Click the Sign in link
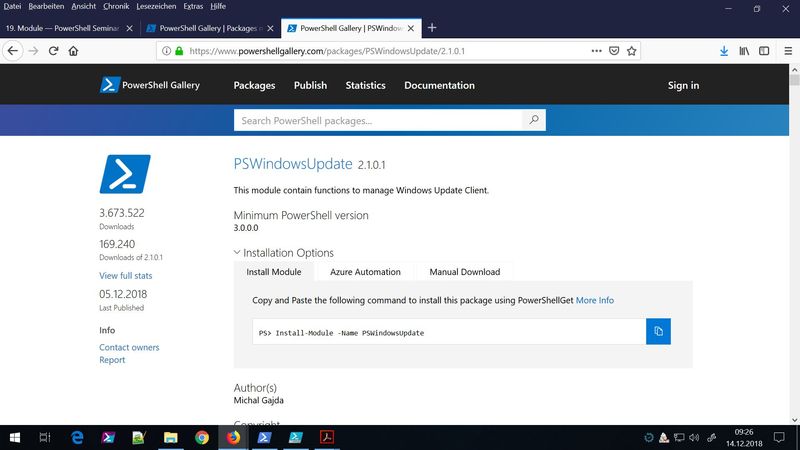This screenshot has height=450, width=800. (x=683, y=85)
